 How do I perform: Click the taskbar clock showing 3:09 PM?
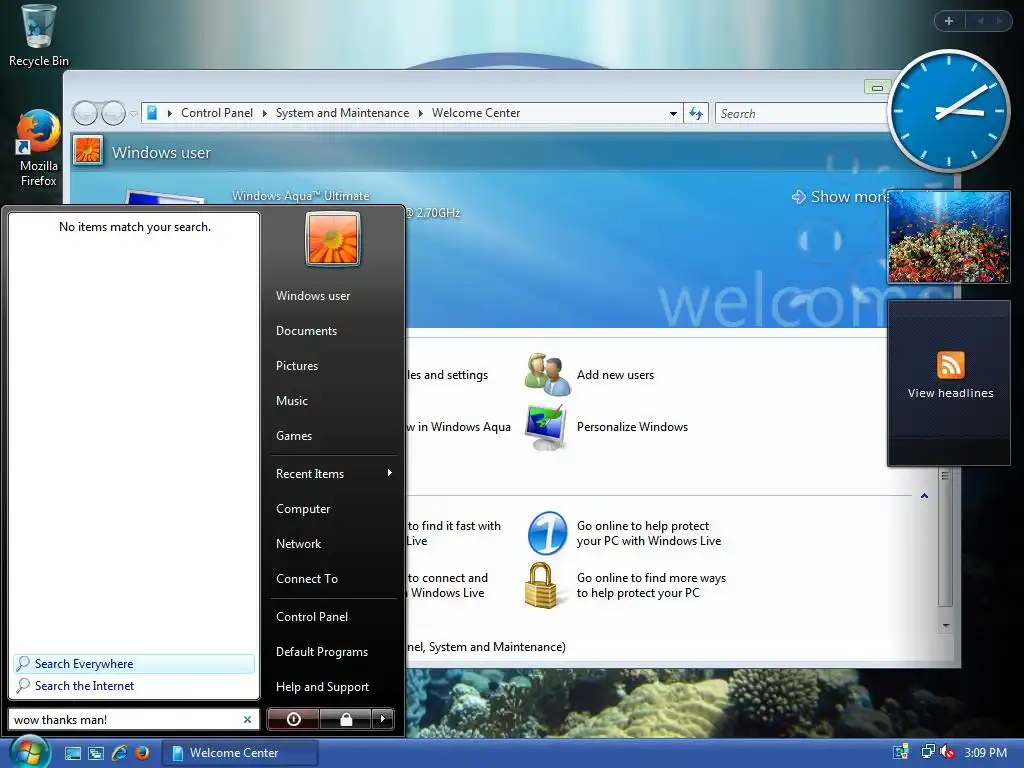pyautogui.click(x=985, y=753)
